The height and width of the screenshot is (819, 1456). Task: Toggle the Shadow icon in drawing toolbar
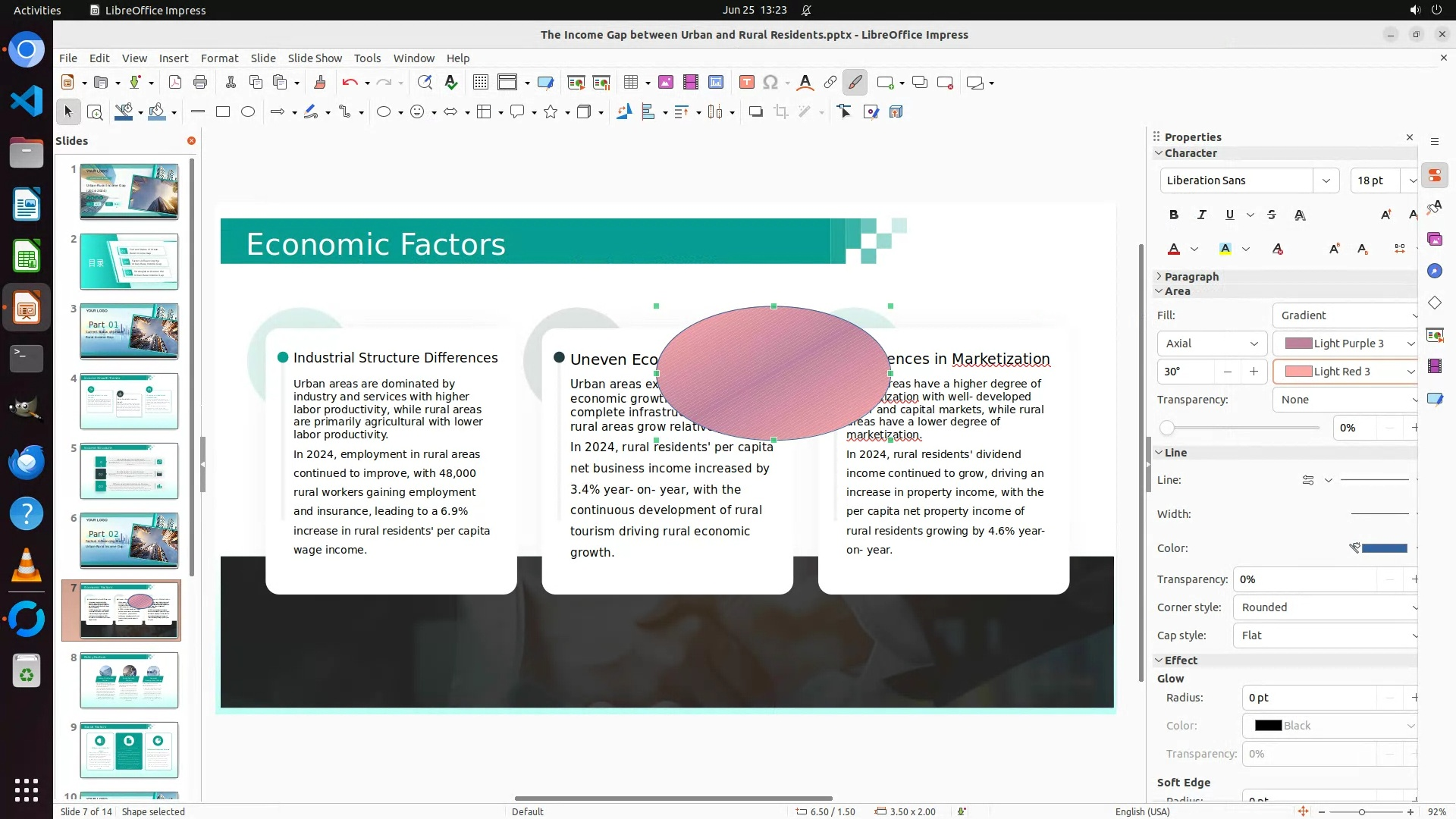tap(755, 112)
